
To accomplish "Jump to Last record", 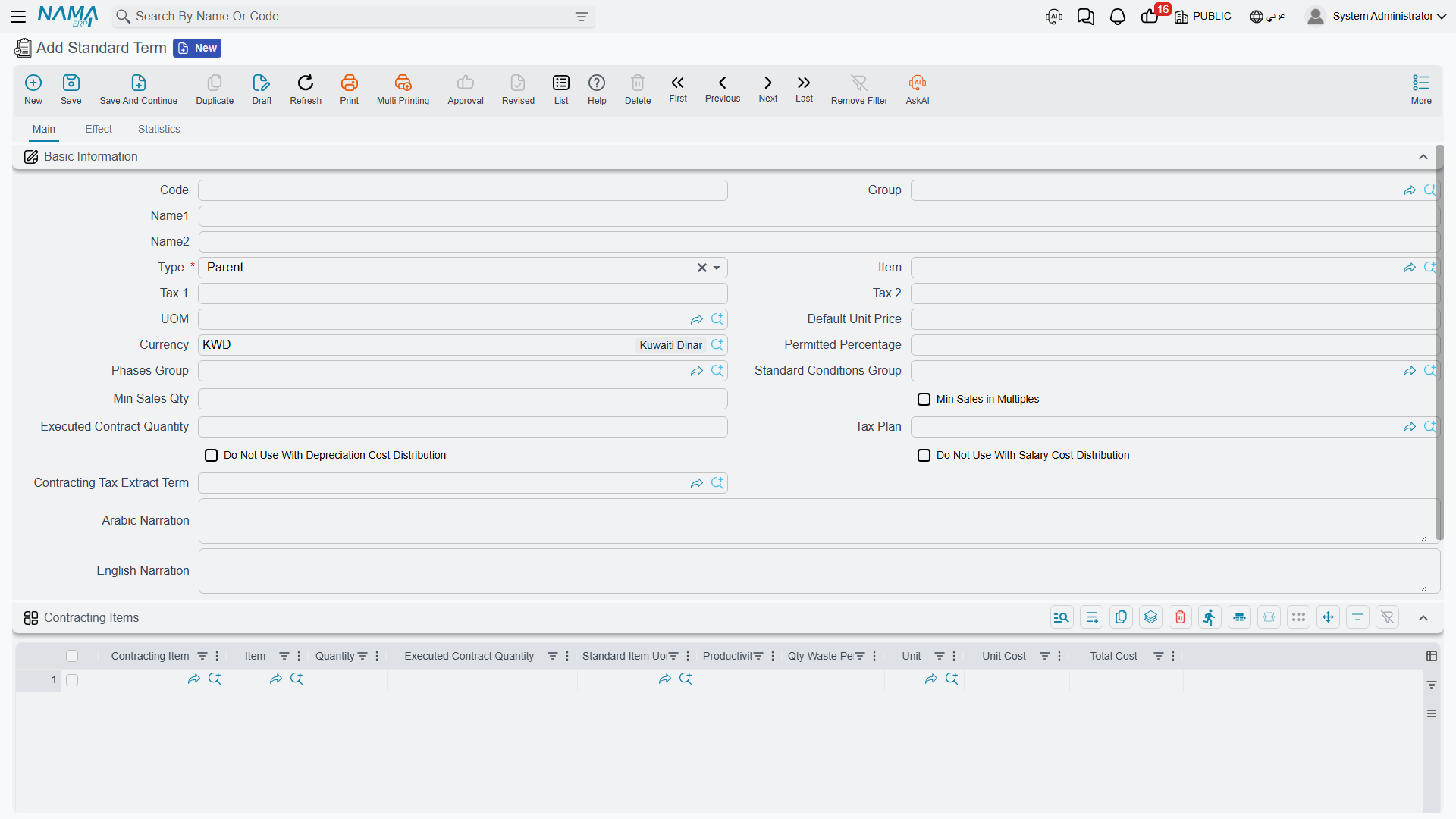I will pos(804,89).
